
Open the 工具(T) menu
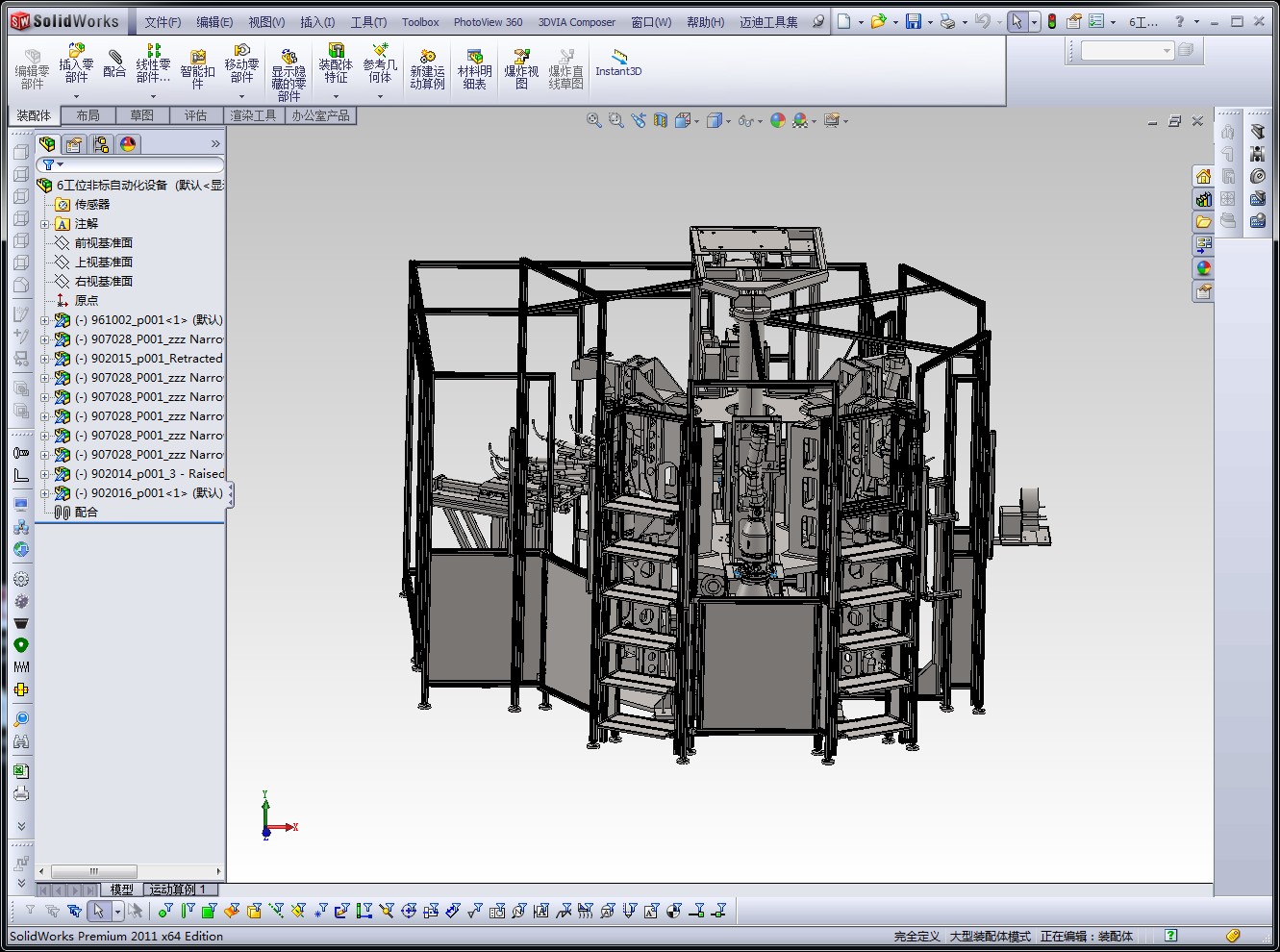[368, 22]
